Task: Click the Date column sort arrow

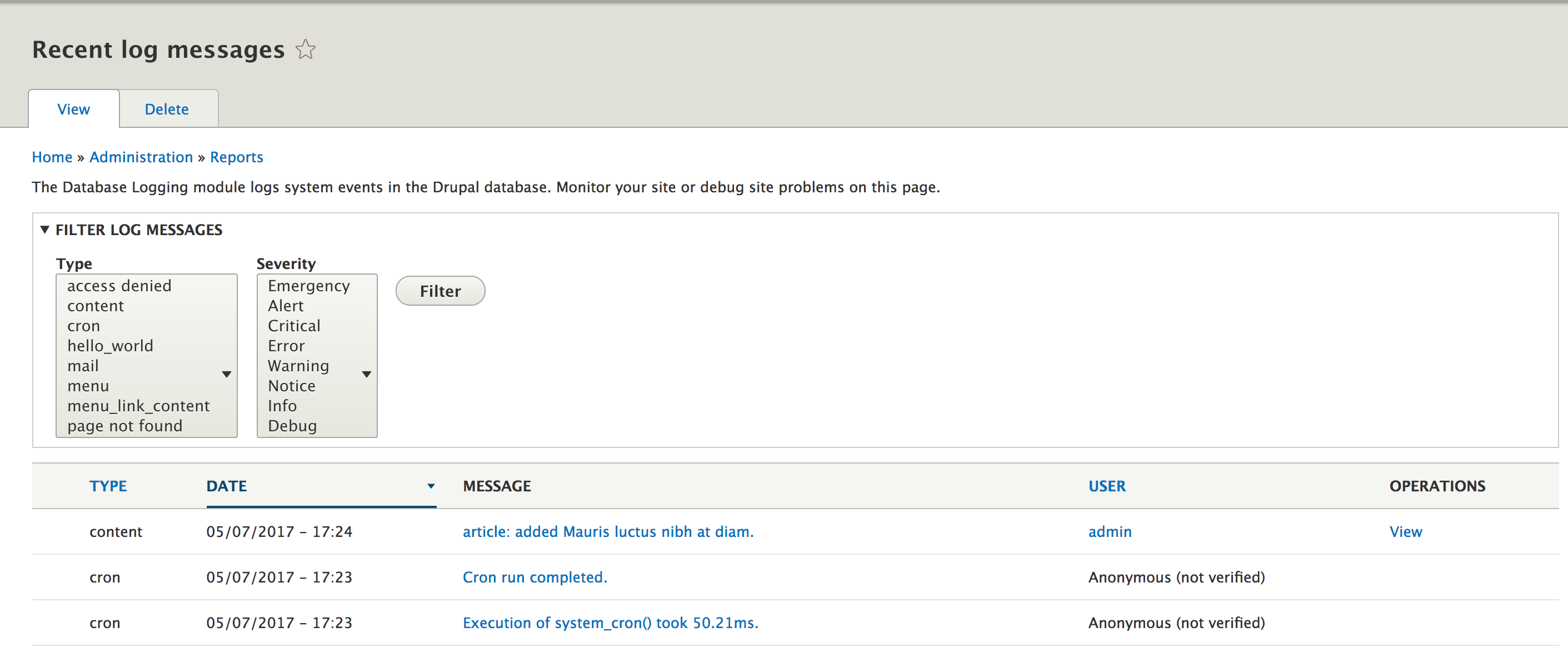Action: (431, 486)
